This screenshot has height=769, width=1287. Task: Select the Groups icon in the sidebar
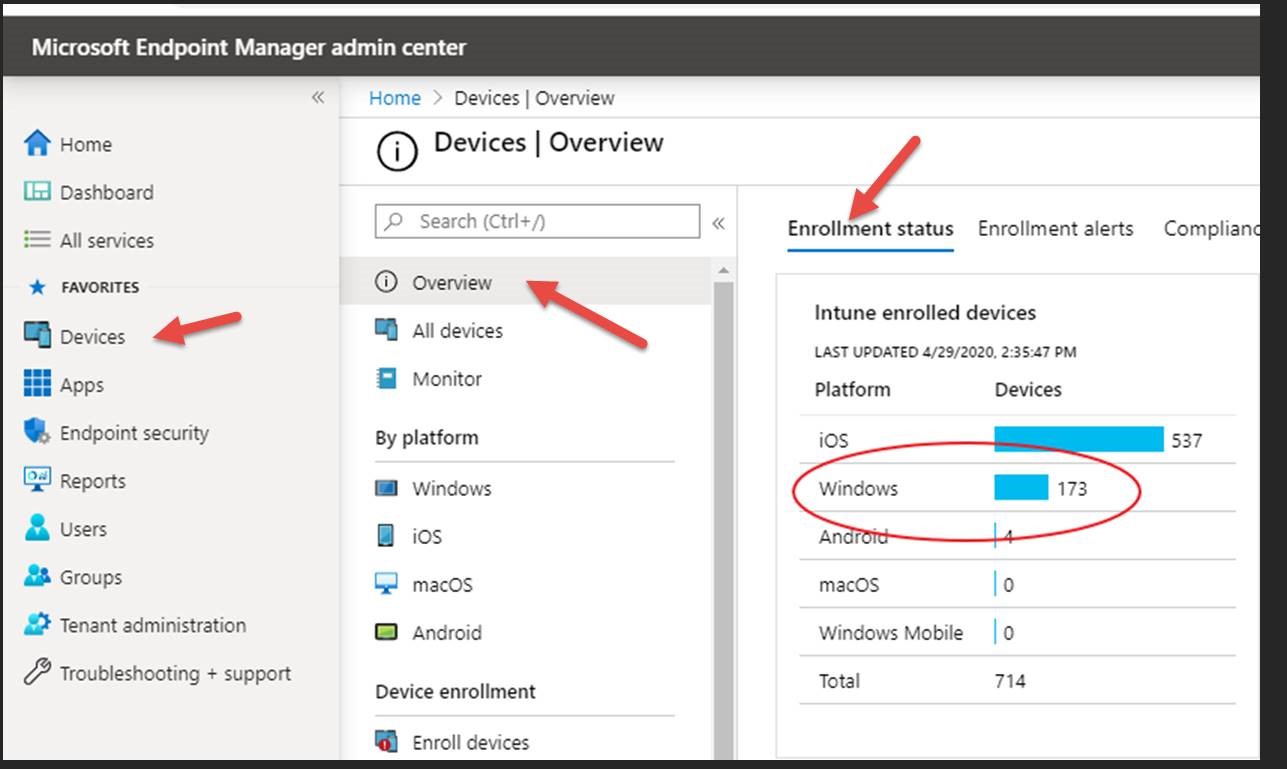[37, 577]
